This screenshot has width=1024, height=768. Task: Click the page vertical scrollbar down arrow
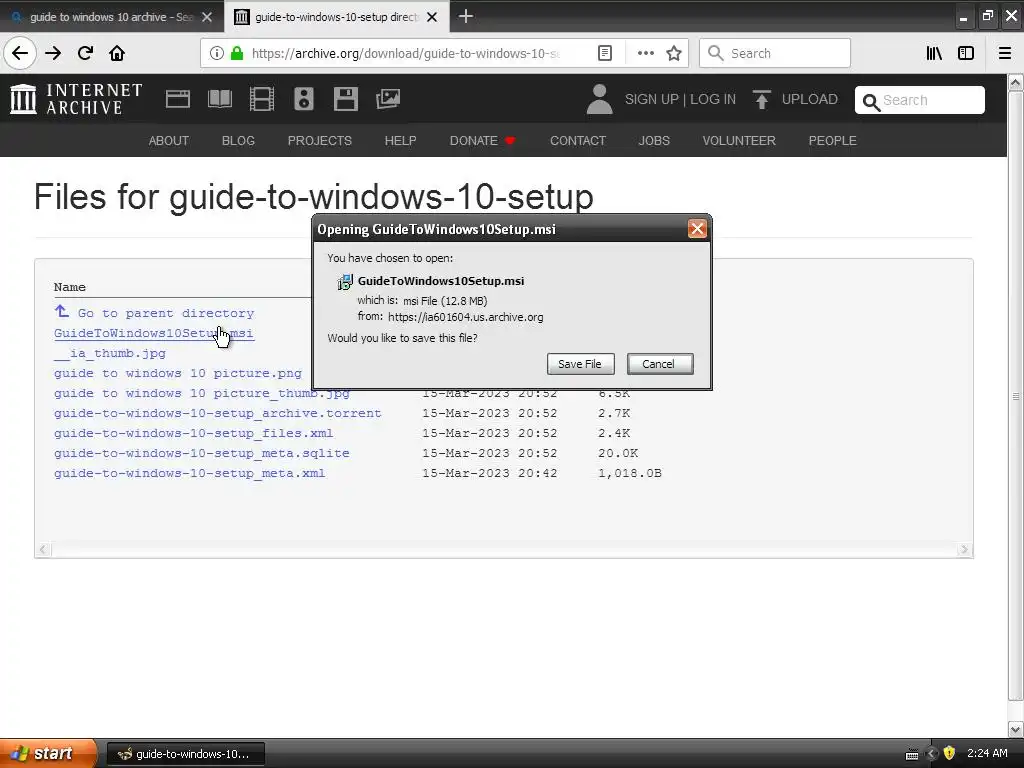point(1016,729)
